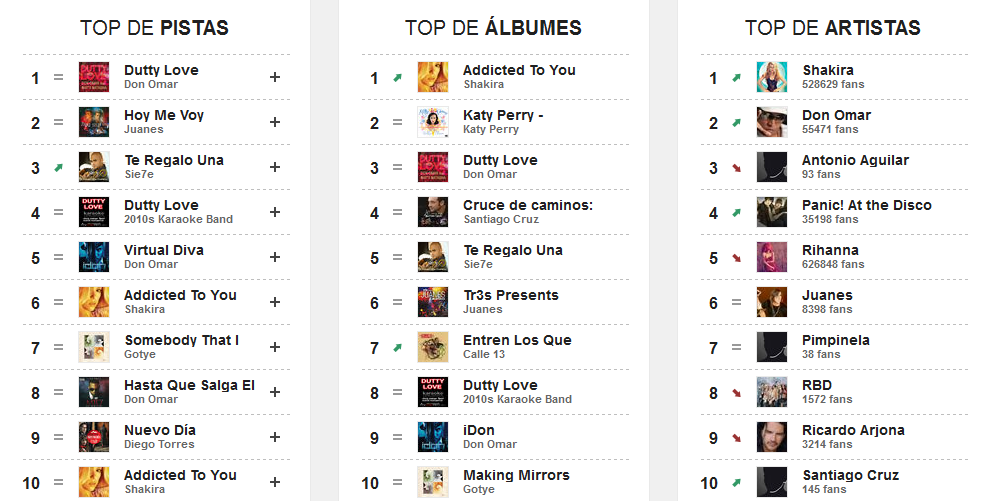Screen dimensions: 983x501
Task: Open Entren Los Que album link
Action: point(517,340)
